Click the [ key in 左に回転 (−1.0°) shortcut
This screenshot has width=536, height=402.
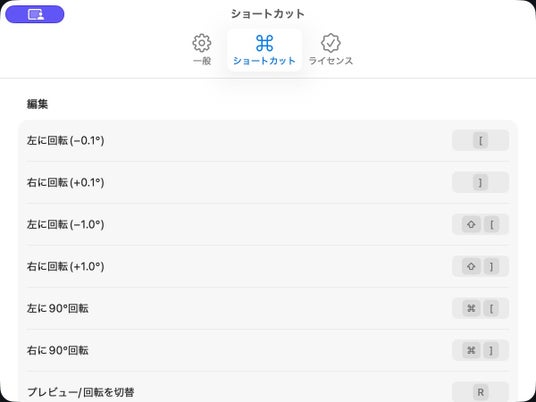coord(492,225)
